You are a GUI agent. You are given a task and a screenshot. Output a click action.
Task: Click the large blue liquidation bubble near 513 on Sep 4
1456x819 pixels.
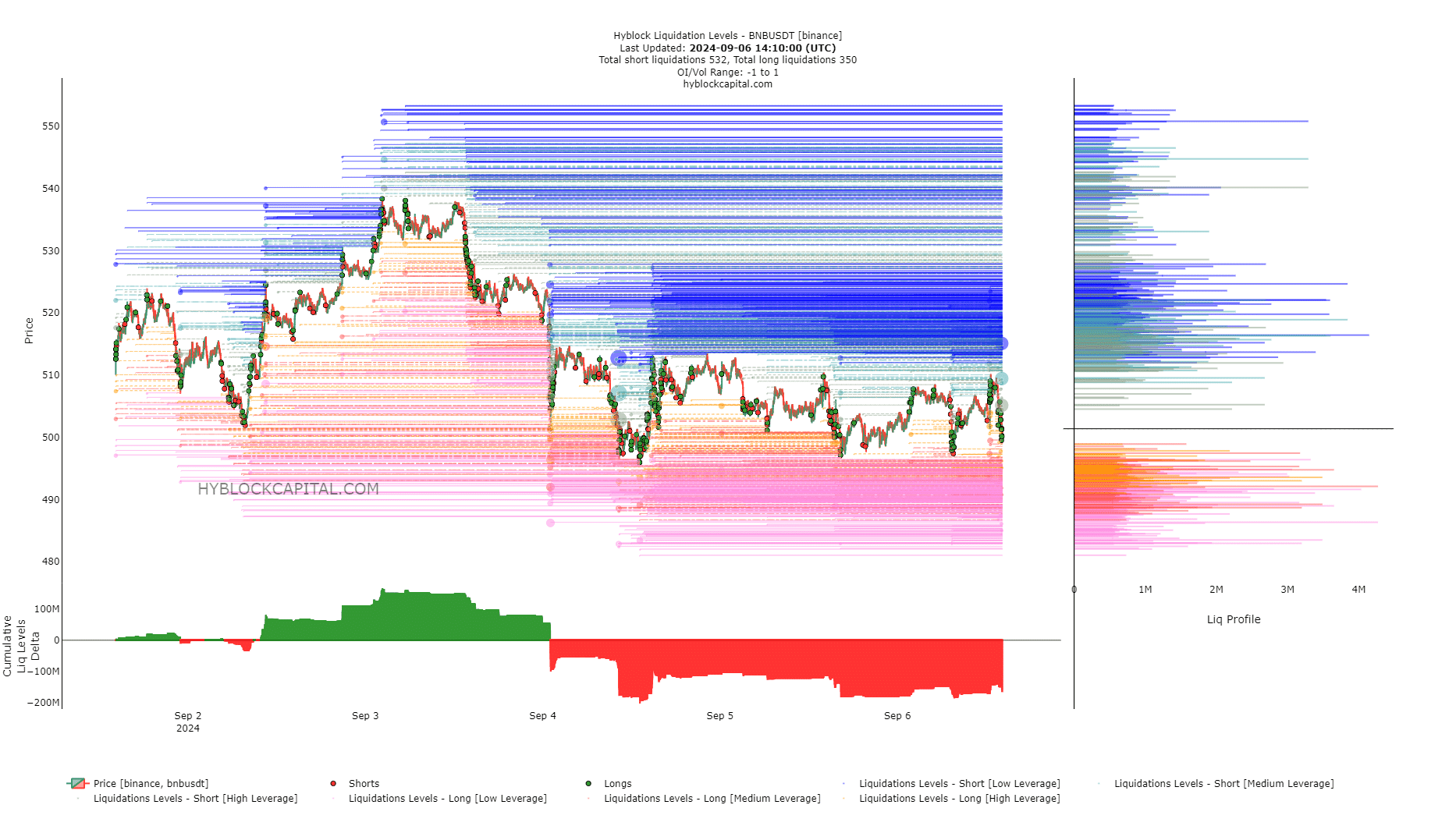tap(619, 358)
